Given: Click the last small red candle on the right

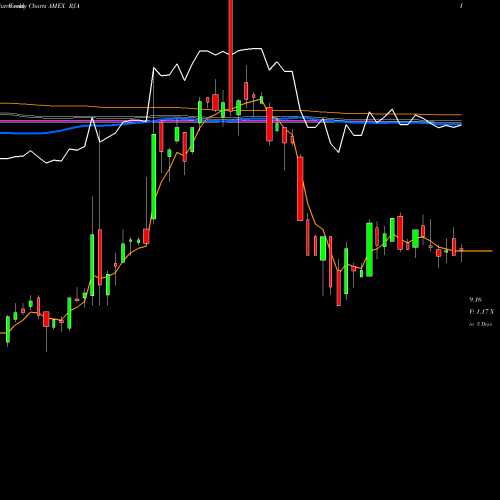Looking at the screenshot, I should coord(461,250).
